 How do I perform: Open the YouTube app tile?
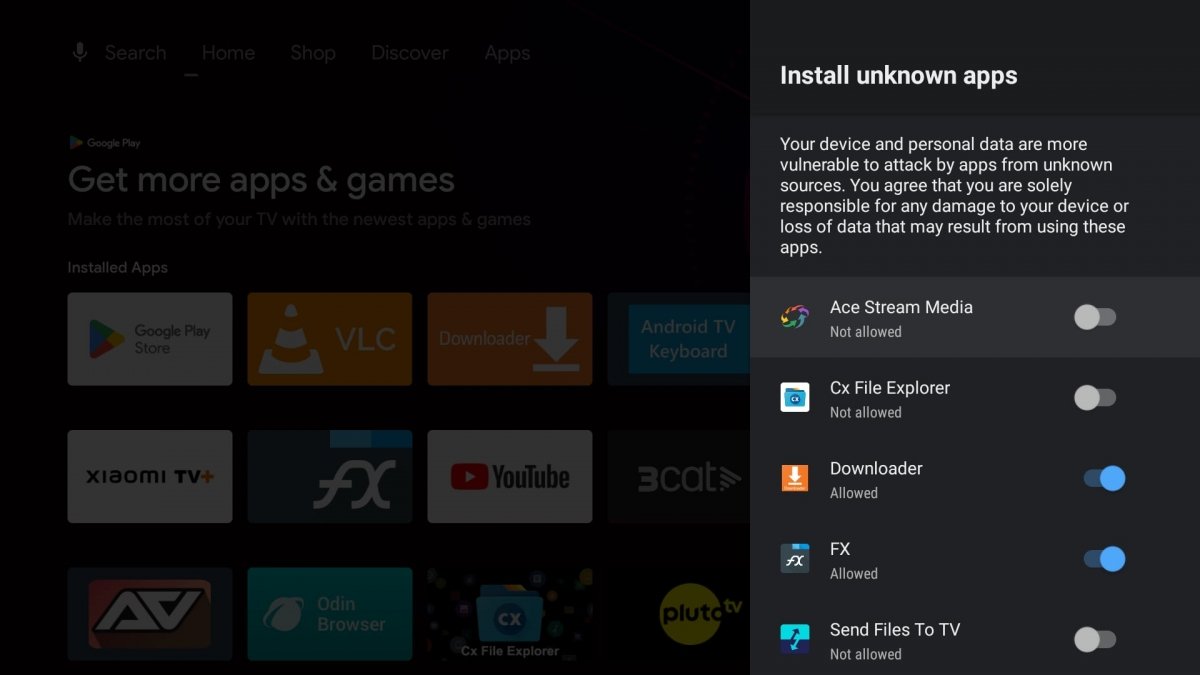tap(510, 477)
